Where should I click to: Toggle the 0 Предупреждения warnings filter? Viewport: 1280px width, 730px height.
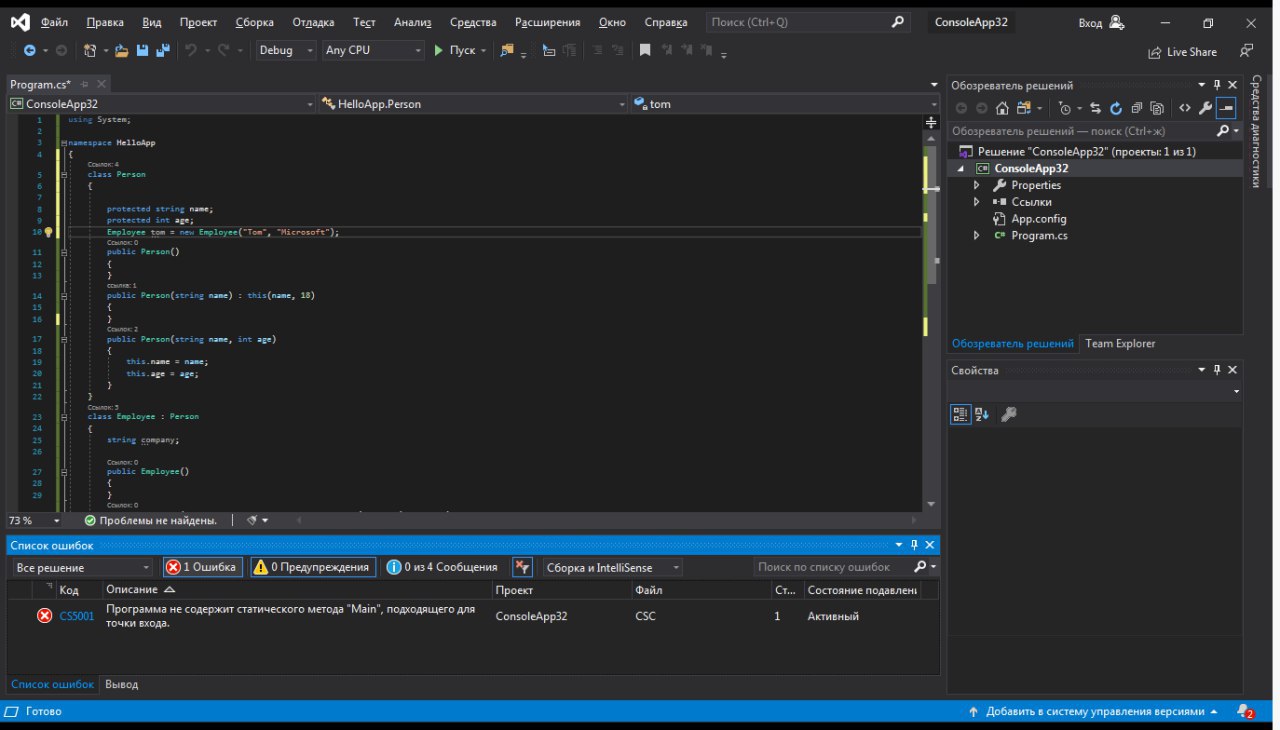coord(313,567)
